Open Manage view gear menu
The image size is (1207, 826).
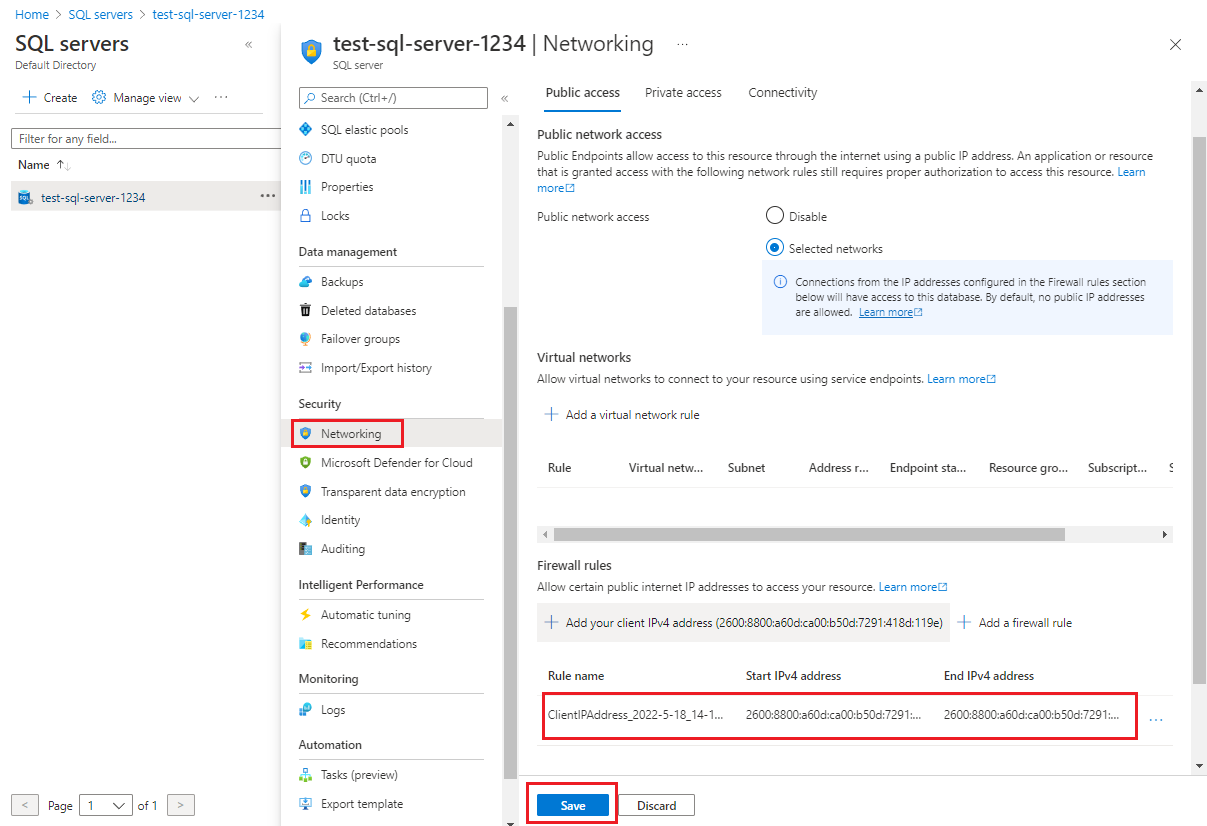pyautogui.click(x=146, y=98)
